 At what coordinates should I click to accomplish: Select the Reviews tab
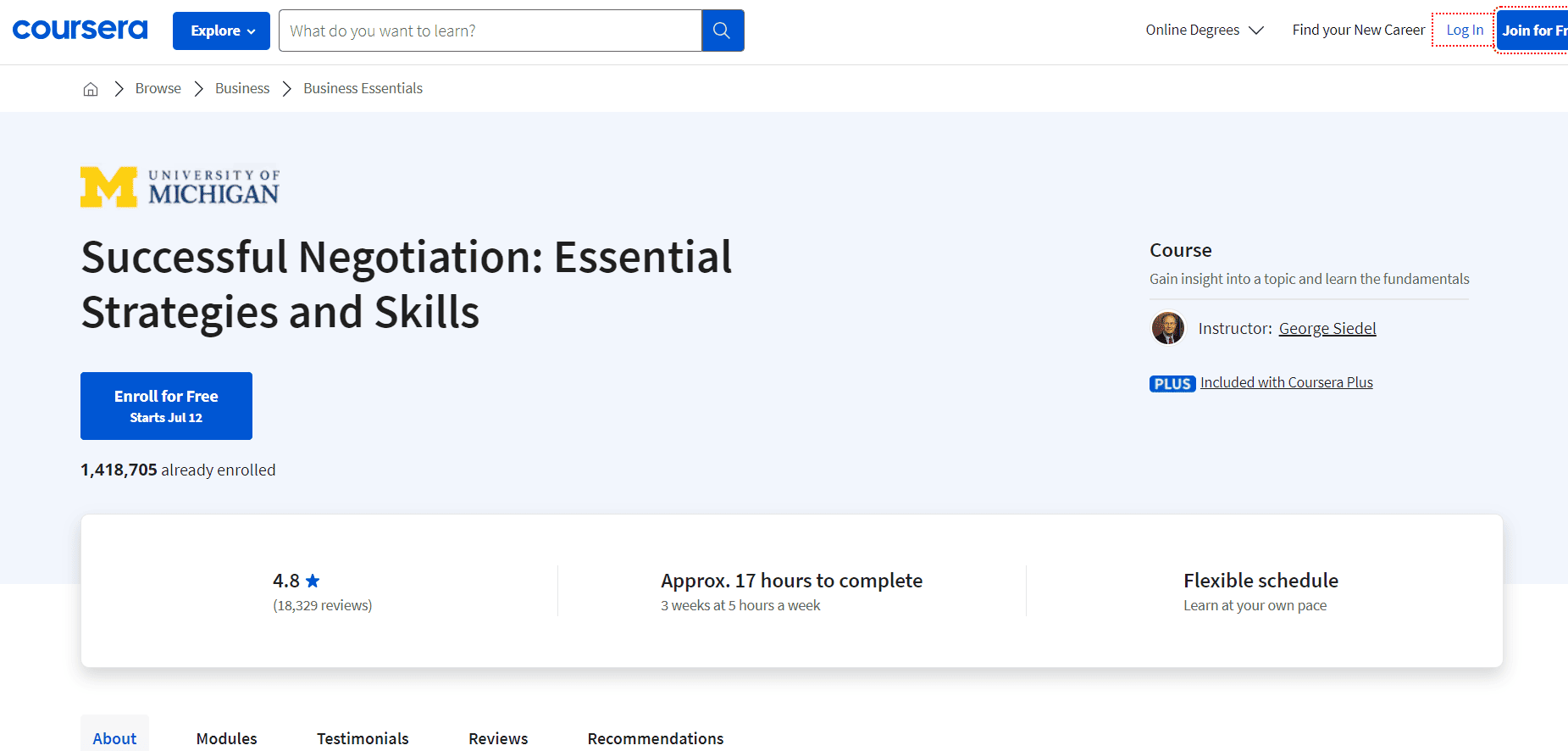pos(498,738)
